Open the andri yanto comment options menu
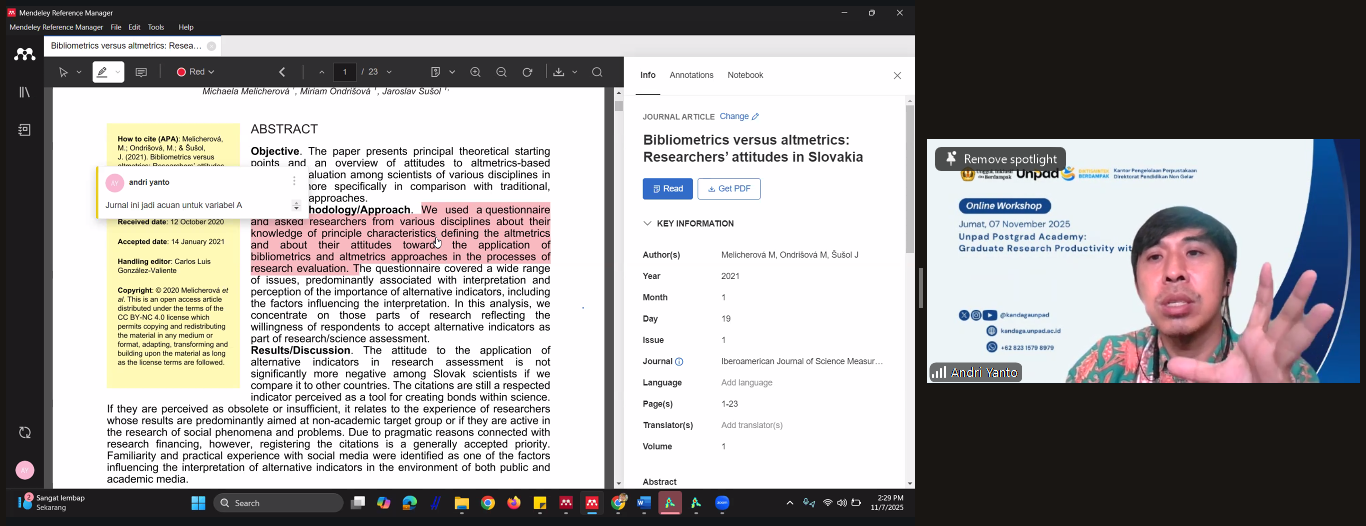The image size is (1366, 526). click(x=294, y=181)
